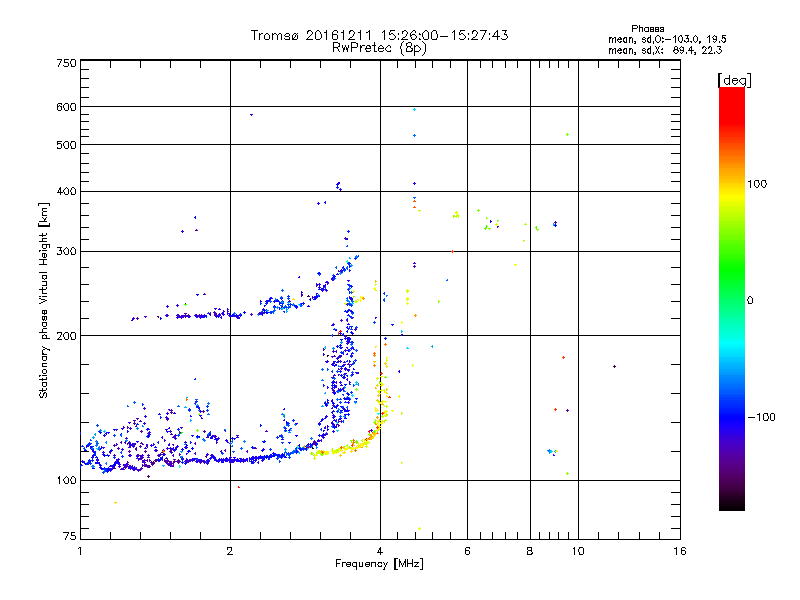The width and height of the screenshot is (800, 600).
Task: Click x-axis tick label '8'
Action: click(530, 551)
